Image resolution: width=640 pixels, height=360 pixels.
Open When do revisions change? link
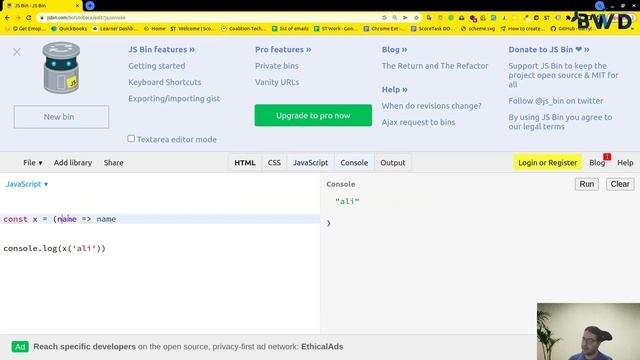pyautogui.click(x=432, y=106)
